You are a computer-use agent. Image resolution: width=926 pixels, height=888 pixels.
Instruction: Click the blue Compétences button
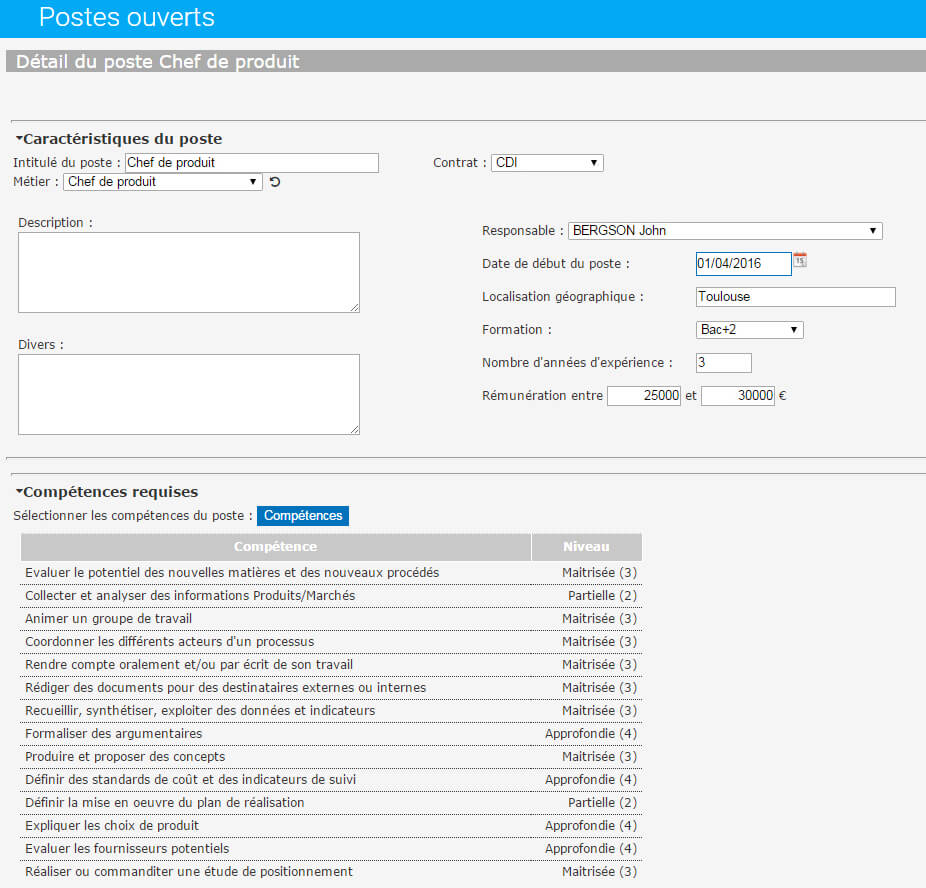(x=303, y=515)
